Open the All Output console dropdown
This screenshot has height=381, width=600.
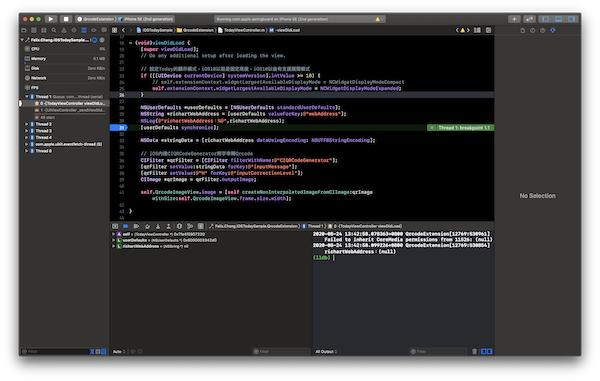(326, 352)
